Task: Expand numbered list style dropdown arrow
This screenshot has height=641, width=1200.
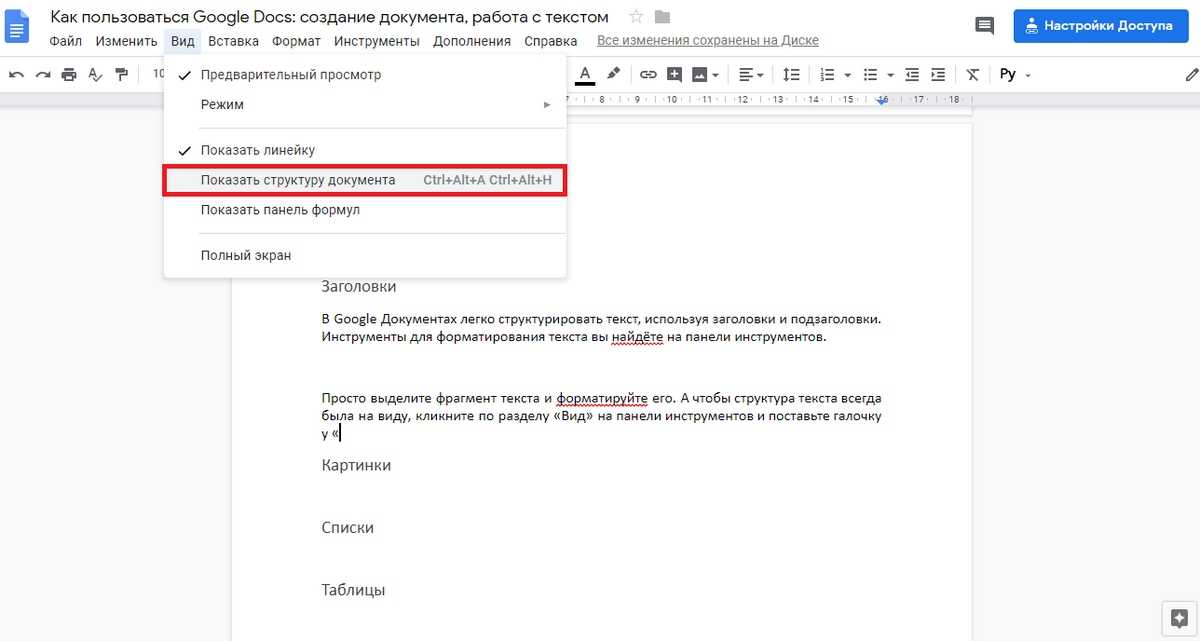Action: click(847, 75)
